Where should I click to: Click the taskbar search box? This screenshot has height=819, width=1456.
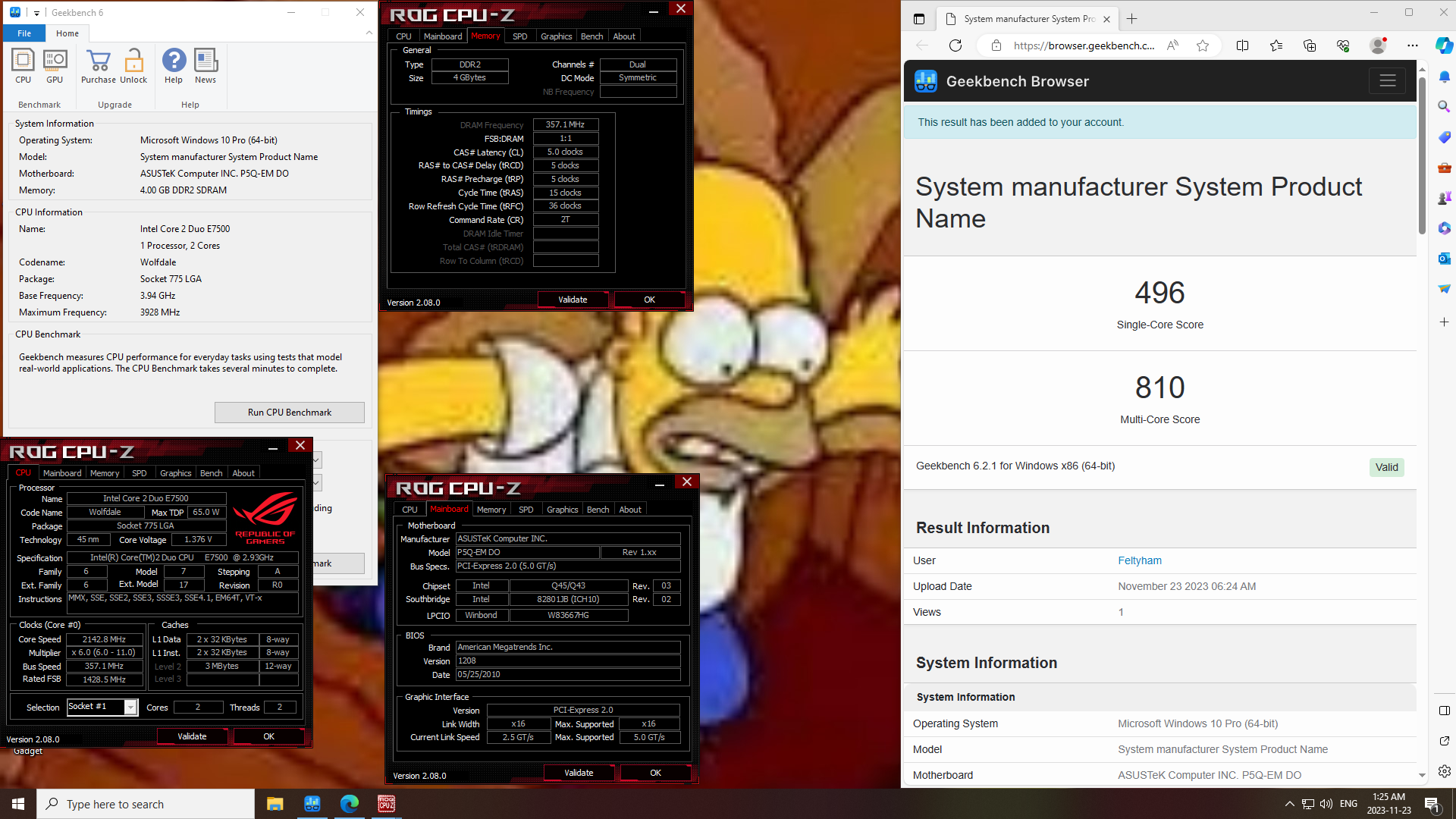(146, 804)
